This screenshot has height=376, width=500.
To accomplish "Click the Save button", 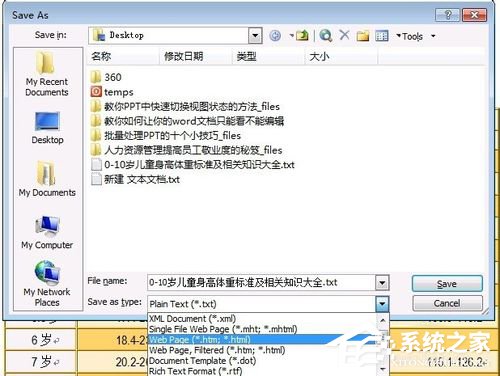I will (447, 284).
